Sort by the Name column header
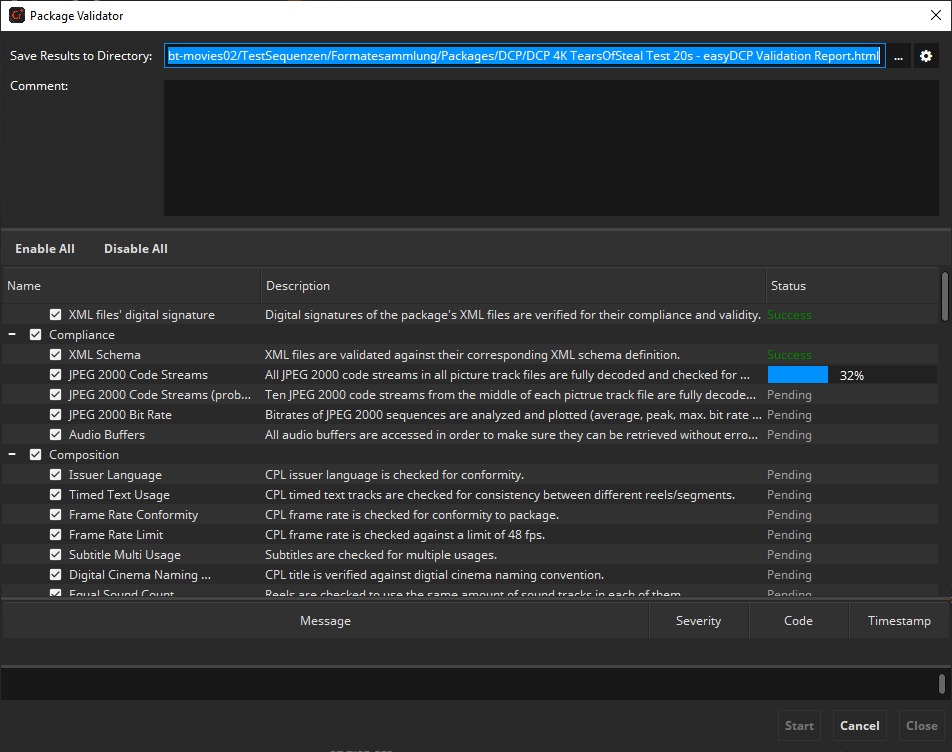 pos(130,286)
